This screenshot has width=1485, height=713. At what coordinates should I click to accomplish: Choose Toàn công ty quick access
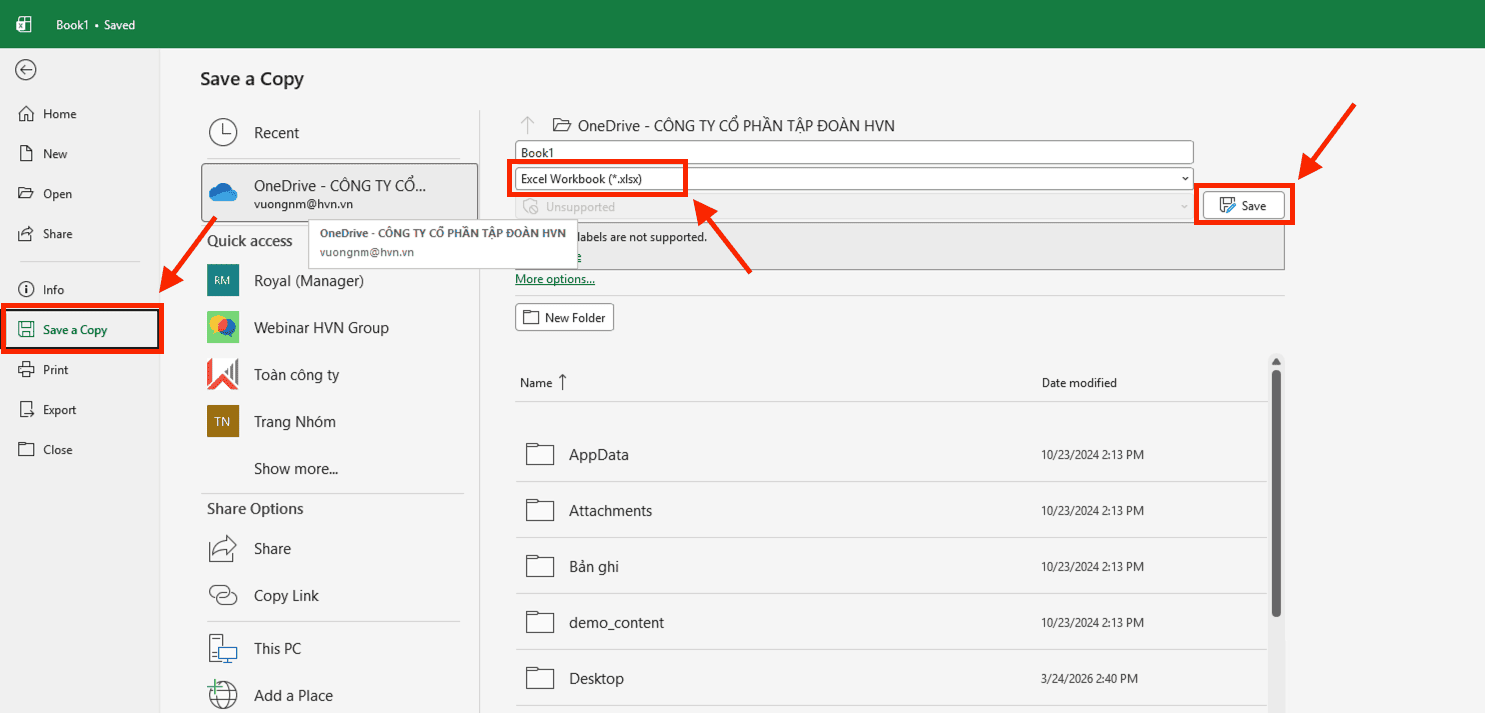(x=296, y=375)
